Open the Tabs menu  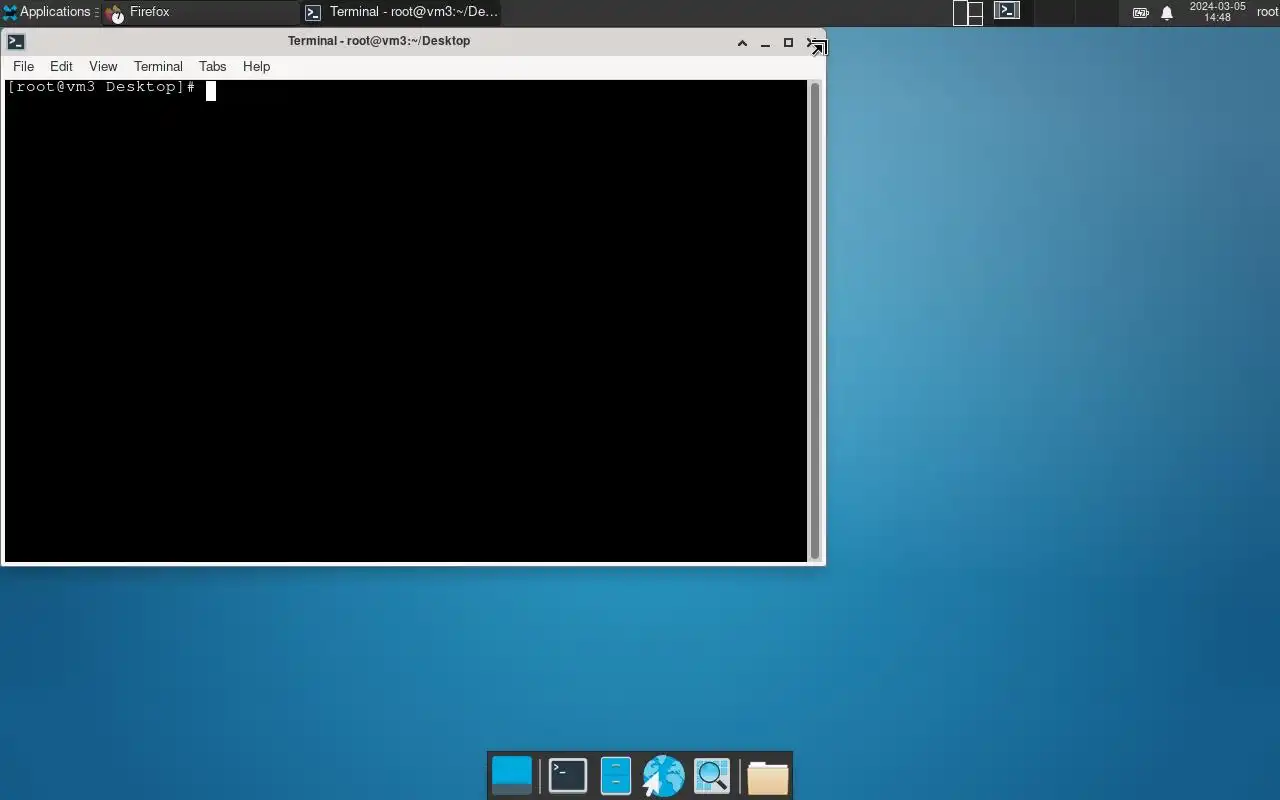click(x=212, y=66)
